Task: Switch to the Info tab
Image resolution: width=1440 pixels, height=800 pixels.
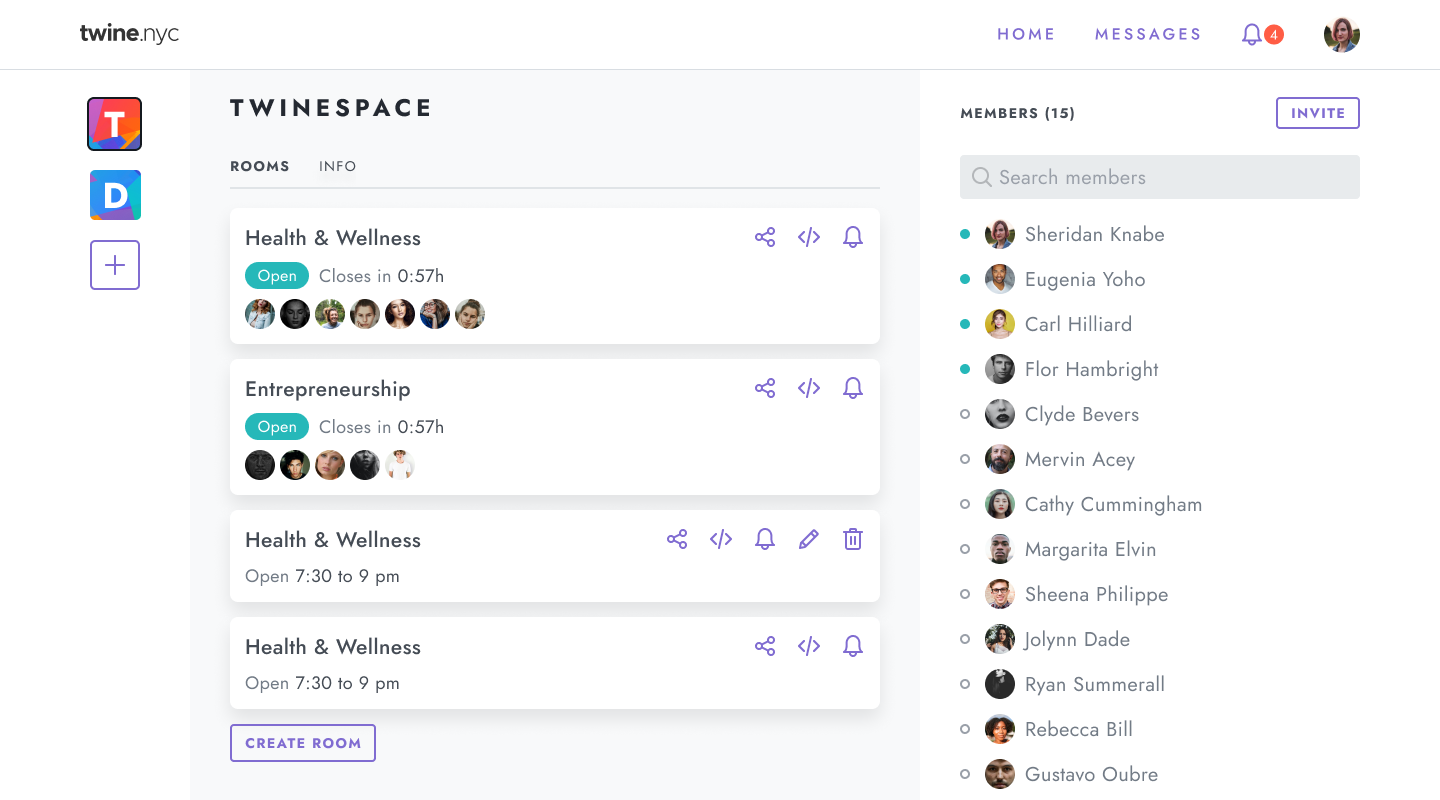Action: [337, 166]
